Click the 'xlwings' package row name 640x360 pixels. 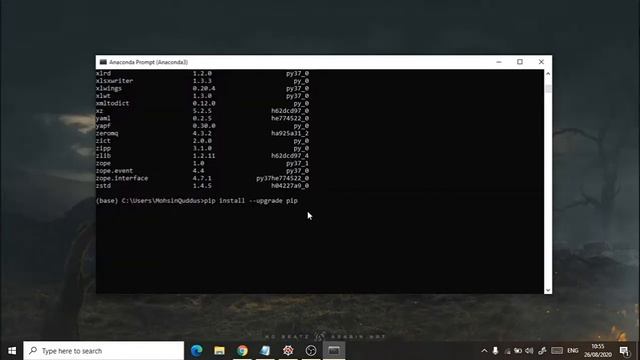tap(109, 88)
